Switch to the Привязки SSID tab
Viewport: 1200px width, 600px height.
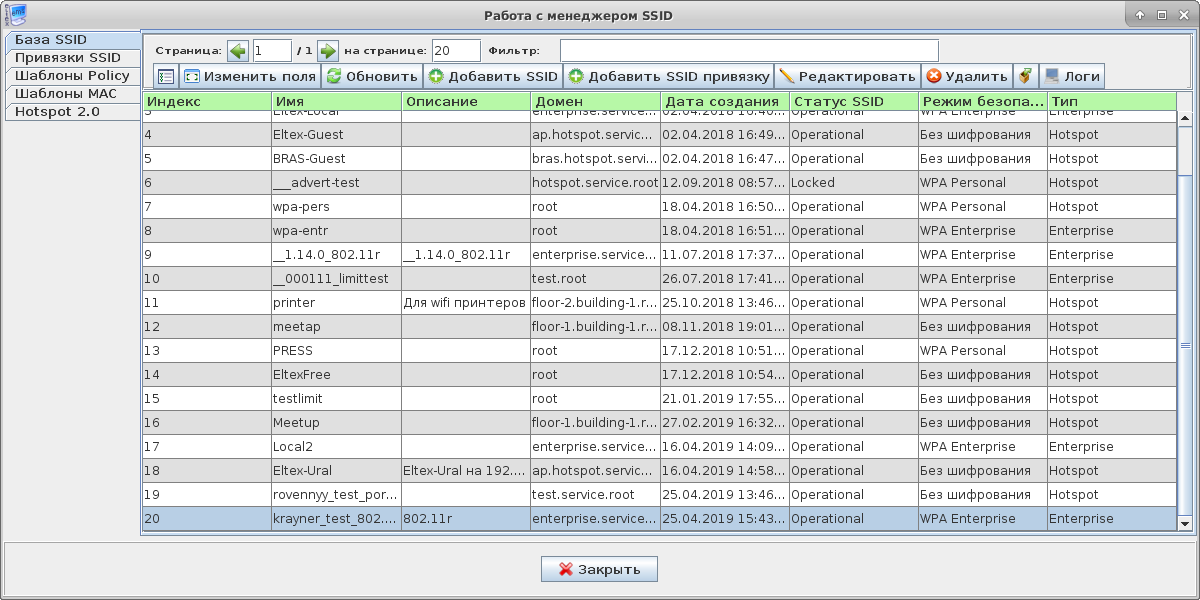click(x=73, y=58)
